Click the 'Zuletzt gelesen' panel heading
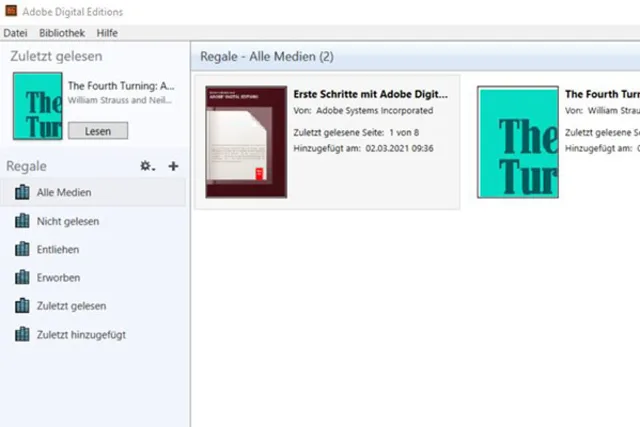Viewport: 640px width, 427px height. [x=56, y=56]
